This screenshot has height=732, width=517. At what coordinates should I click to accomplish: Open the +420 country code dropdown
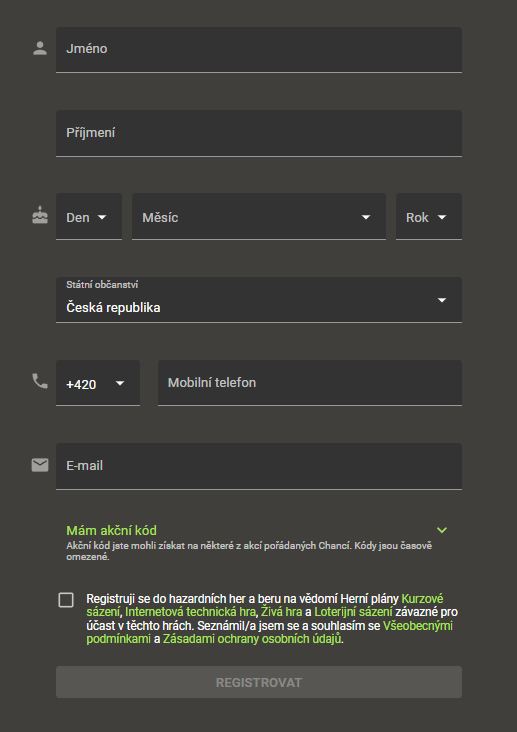coord(98,383)
